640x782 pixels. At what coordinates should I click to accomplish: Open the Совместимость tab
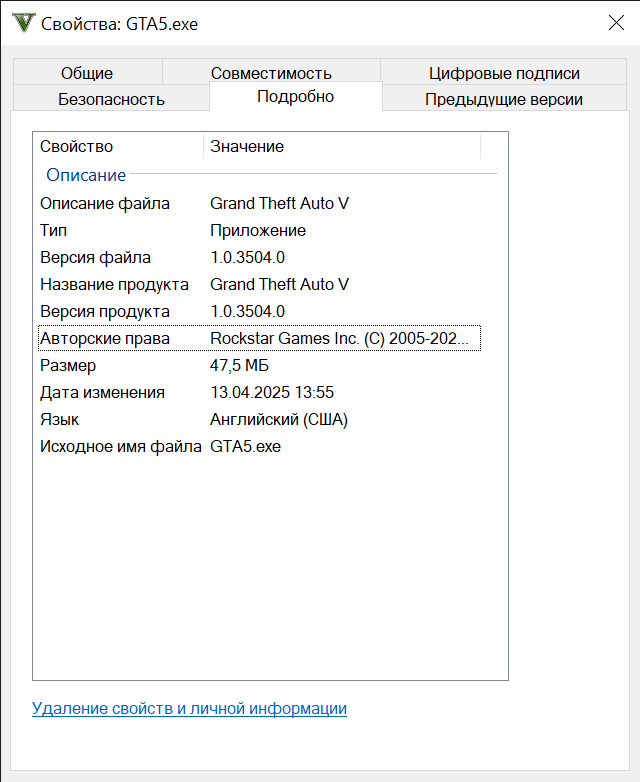click(271, 73)
